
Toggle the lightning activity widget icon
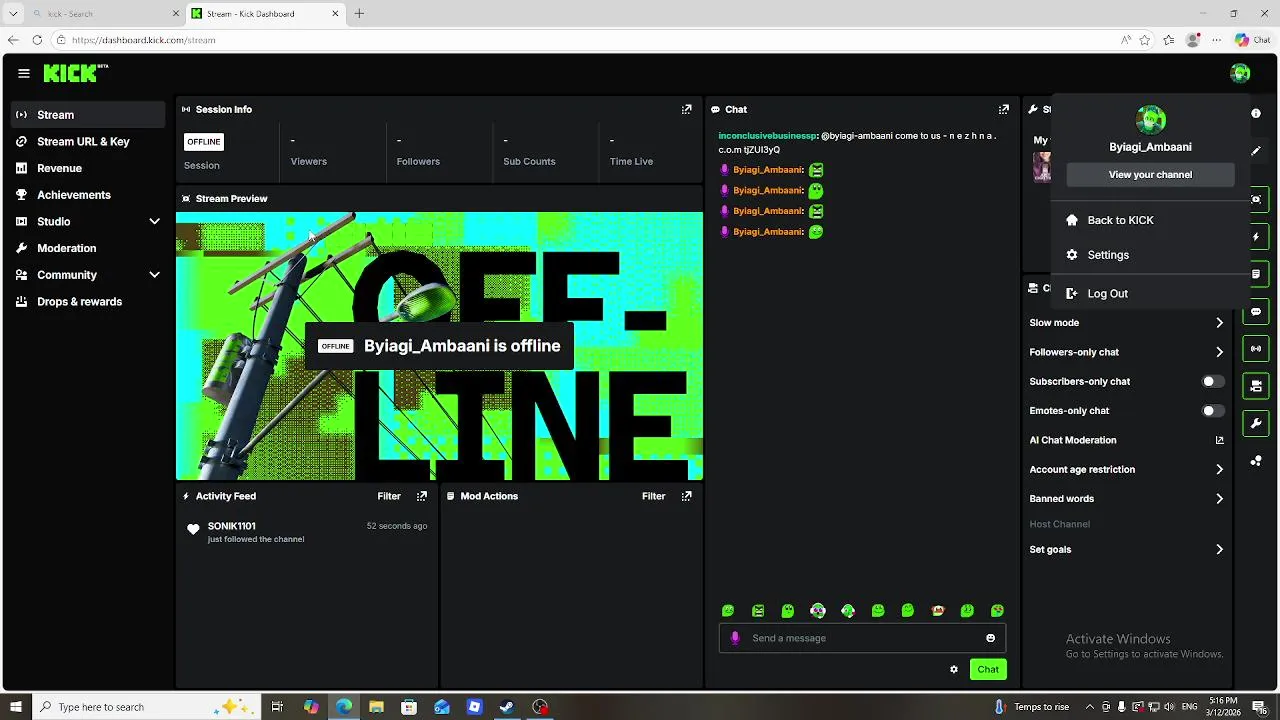(x=1256, y=237)
